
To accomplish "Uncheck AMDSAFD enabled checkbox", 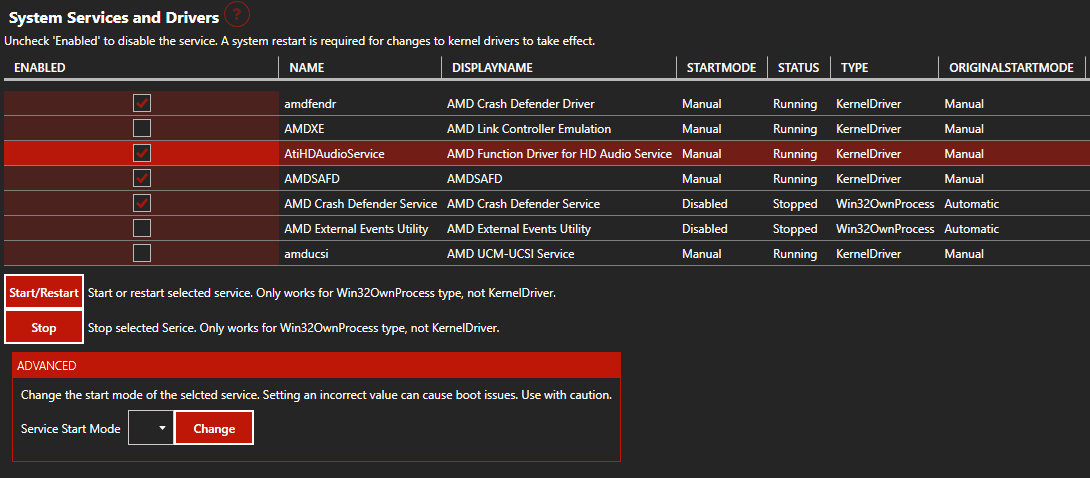I will point(142,178).
